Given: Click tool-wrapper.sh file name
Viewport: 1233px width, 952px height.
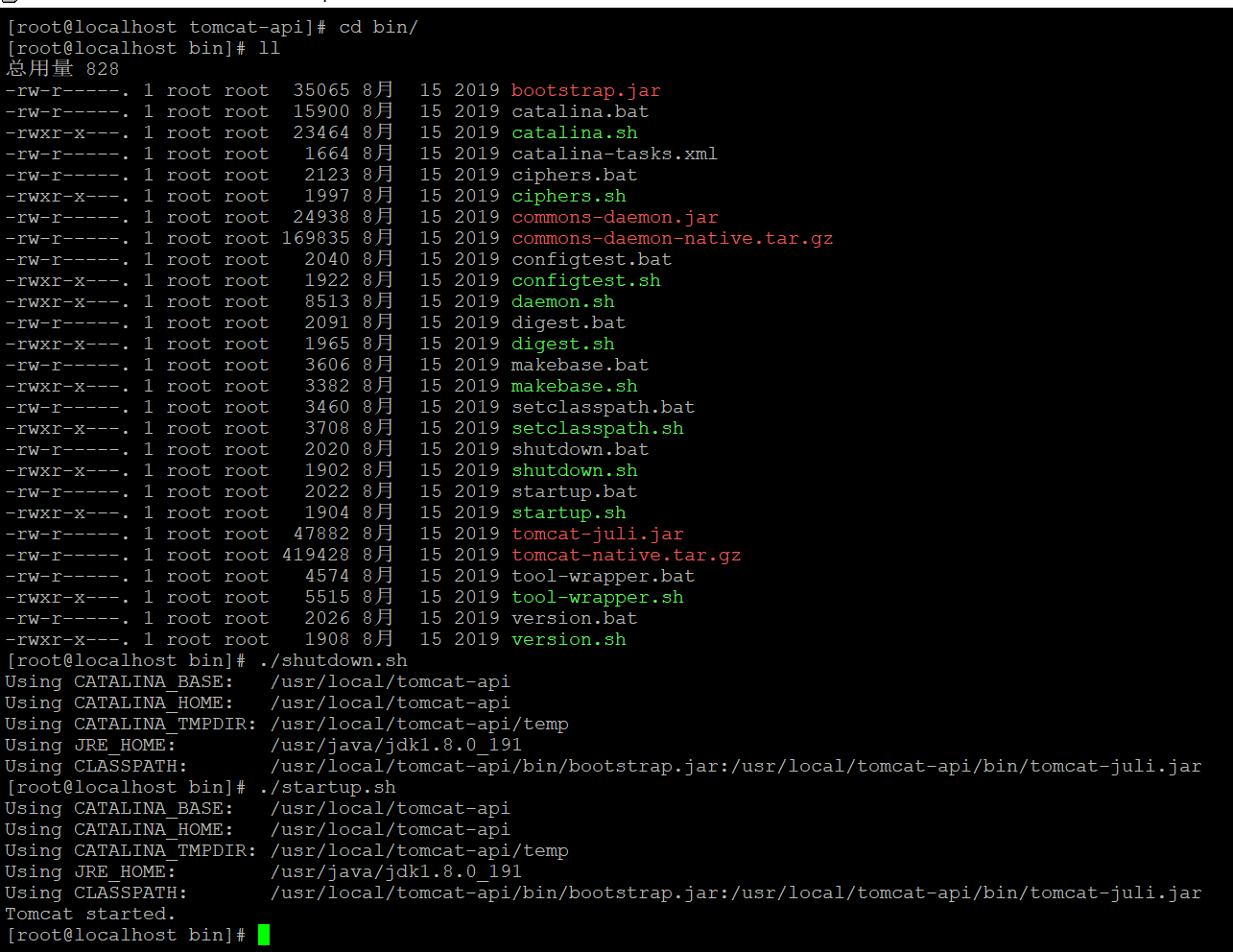Looking at the screenshot, I should click(597, 597).
